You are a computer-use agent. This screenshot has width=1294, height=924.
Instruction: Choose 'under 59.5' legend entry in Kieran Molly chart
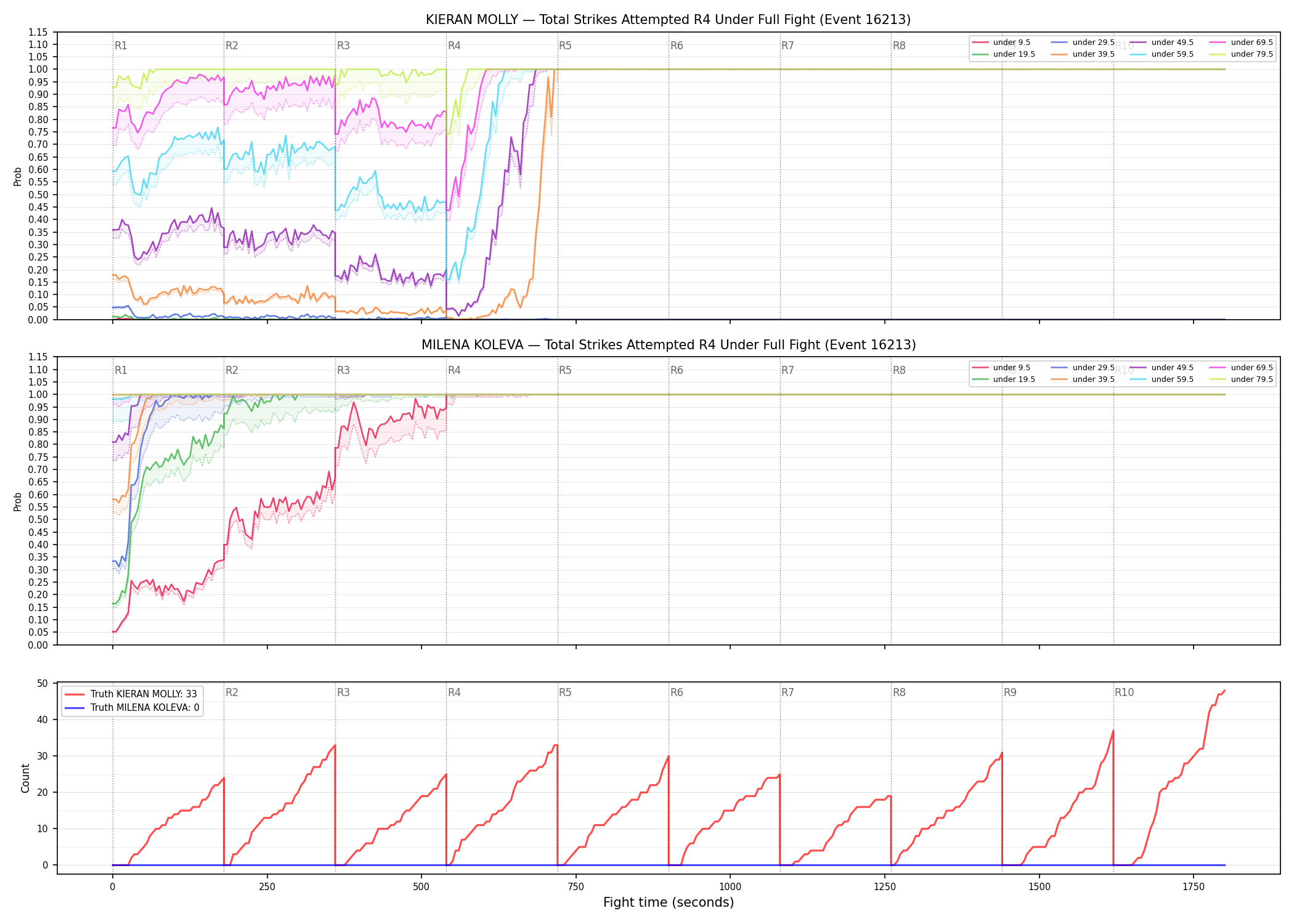tap(1162, 54)
